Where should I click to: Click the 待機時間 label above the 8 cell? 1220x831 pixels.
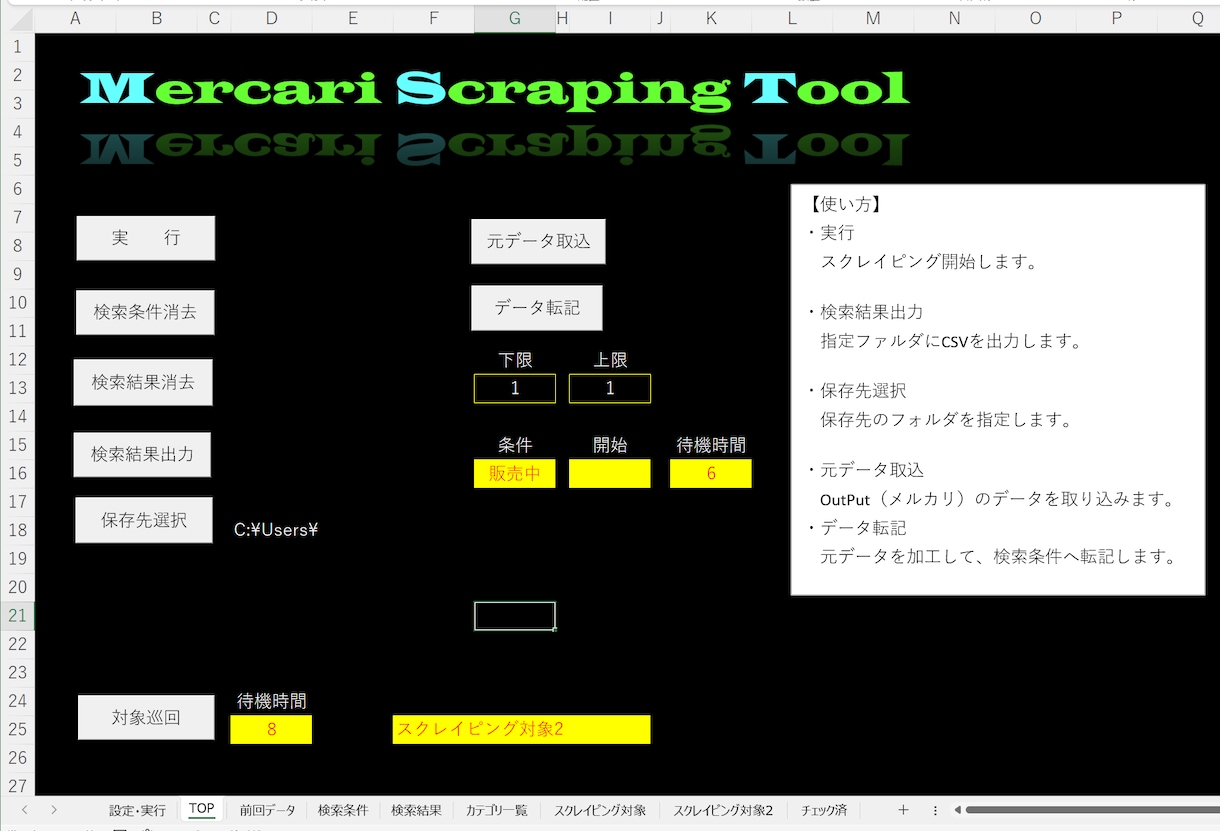coord(271,701)
